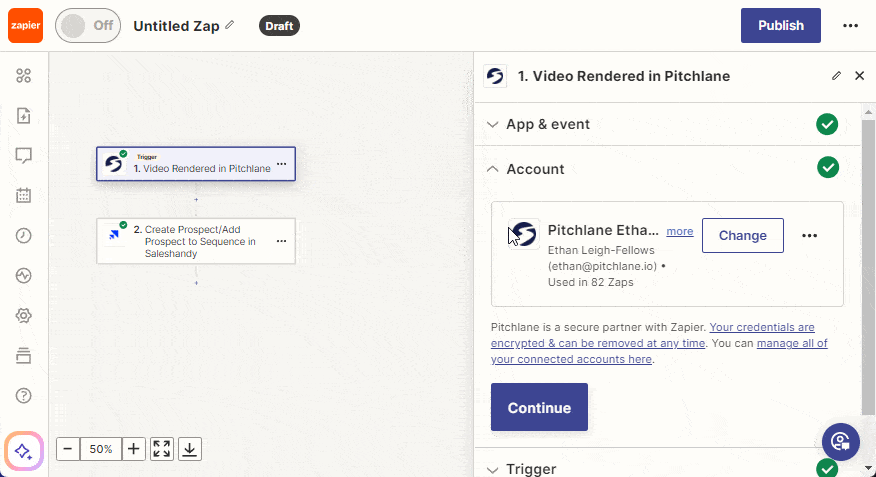Zoom in with the plus button
The width and height of the screenshot is (876, 477).
tap(134, 449)
